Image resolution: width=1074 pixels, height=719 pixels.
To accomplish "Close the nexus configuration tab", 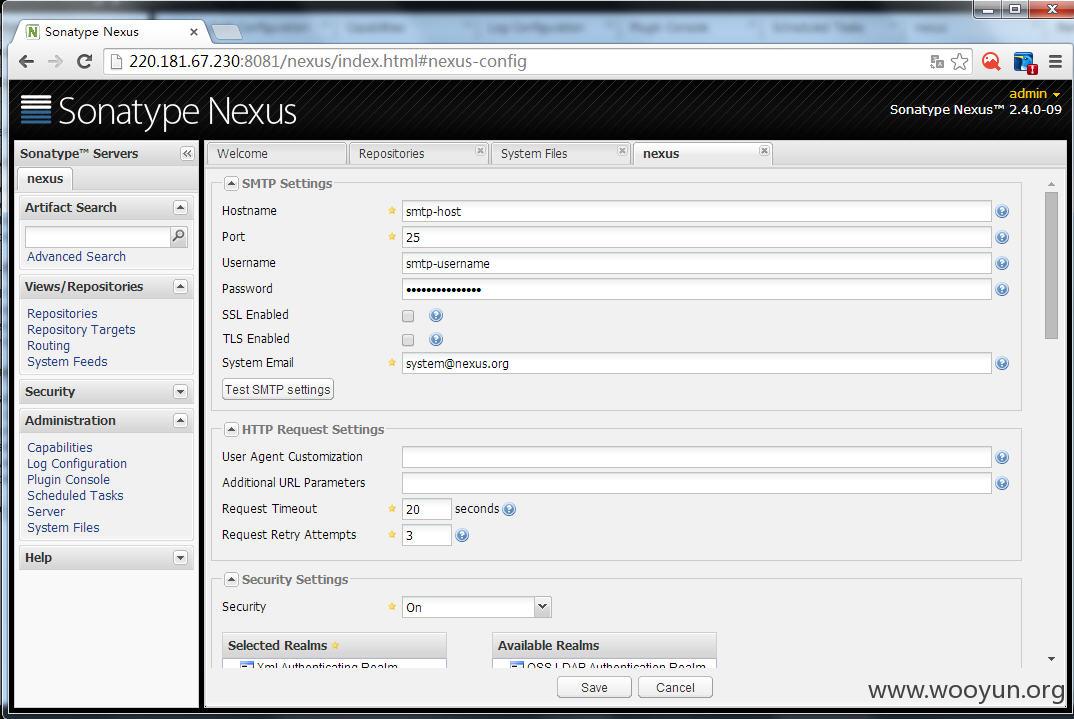I will point(764,151).
